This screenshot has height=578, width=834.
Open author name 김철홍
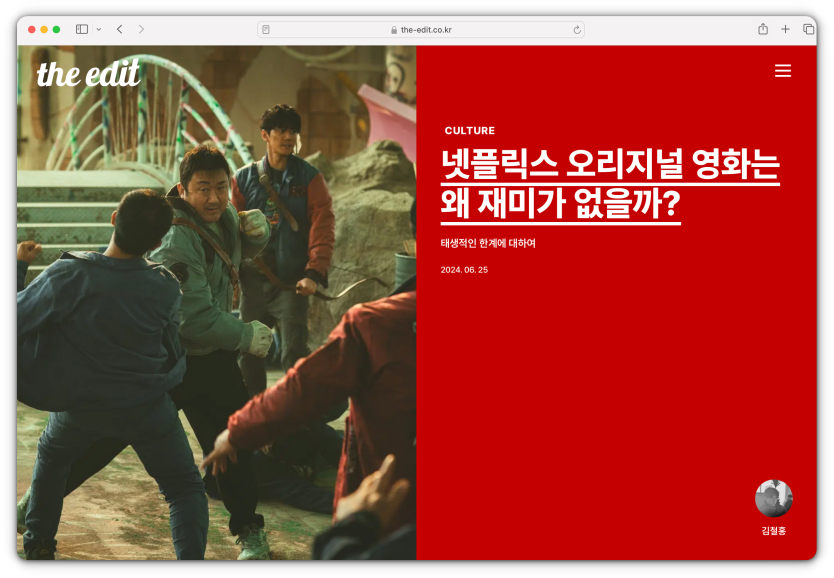(773, 531)
